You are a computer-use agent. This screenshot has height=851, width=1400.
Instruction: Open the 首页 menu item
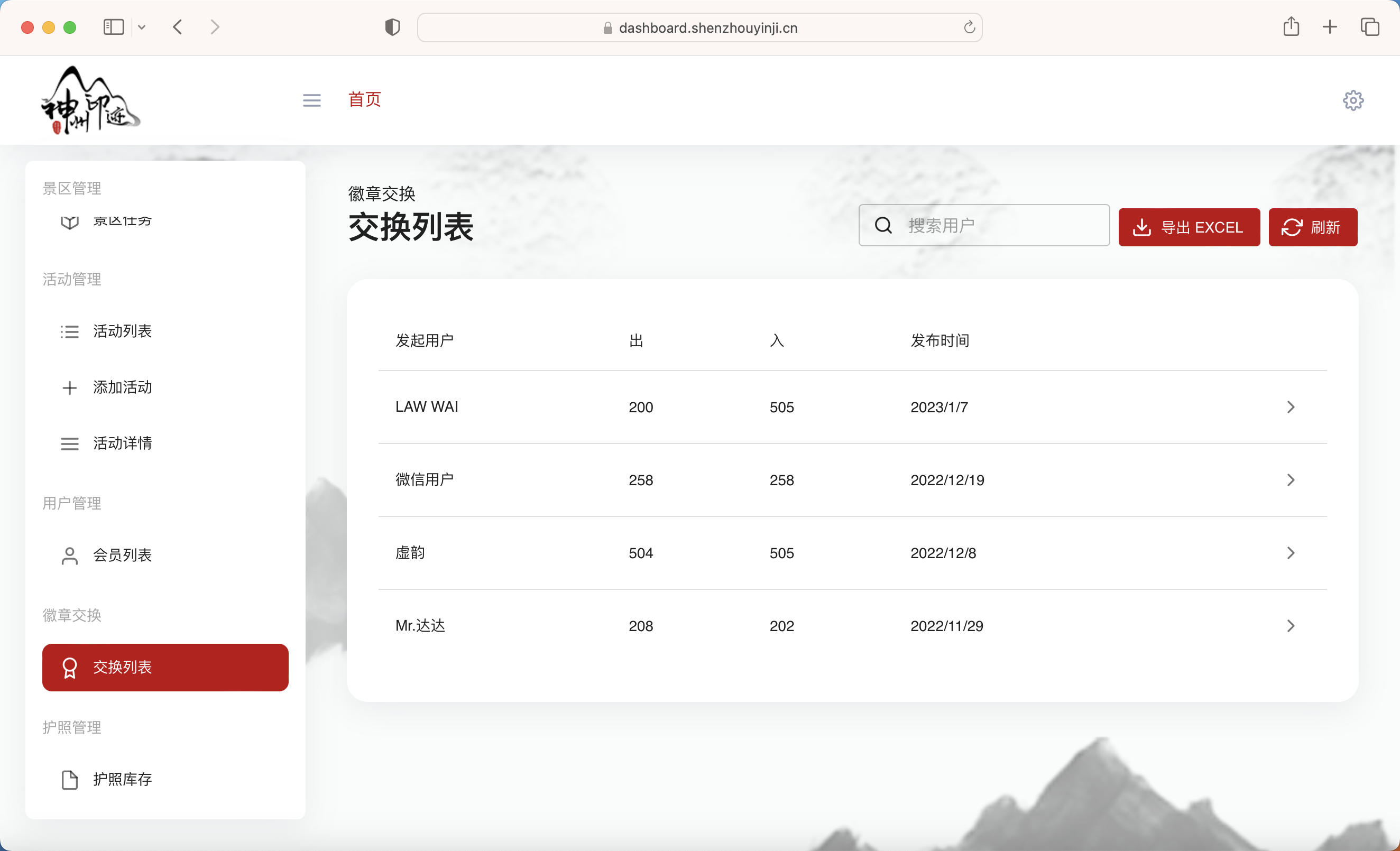pyautogui.click(x=364, y=99)
